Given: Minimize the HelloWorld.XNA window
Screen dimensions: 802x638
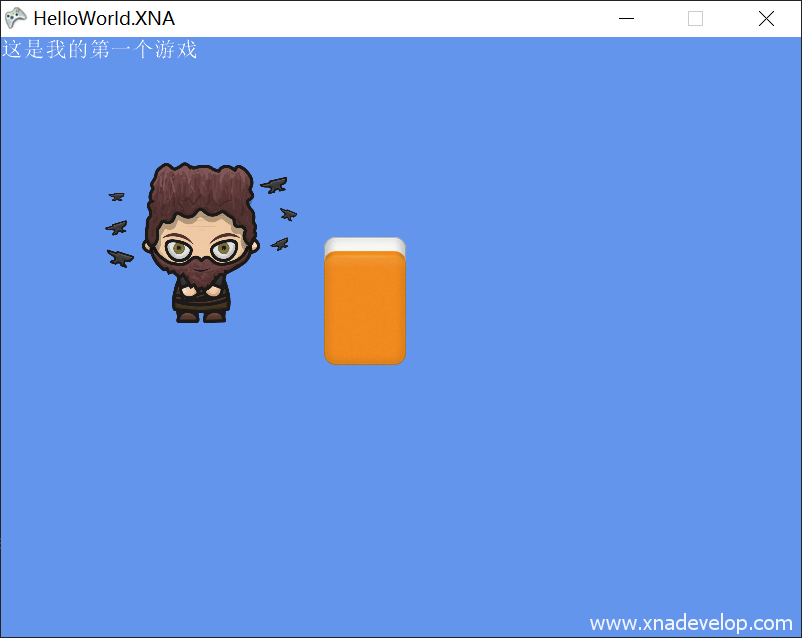Looking at the screenshot, I should point(627,18).
